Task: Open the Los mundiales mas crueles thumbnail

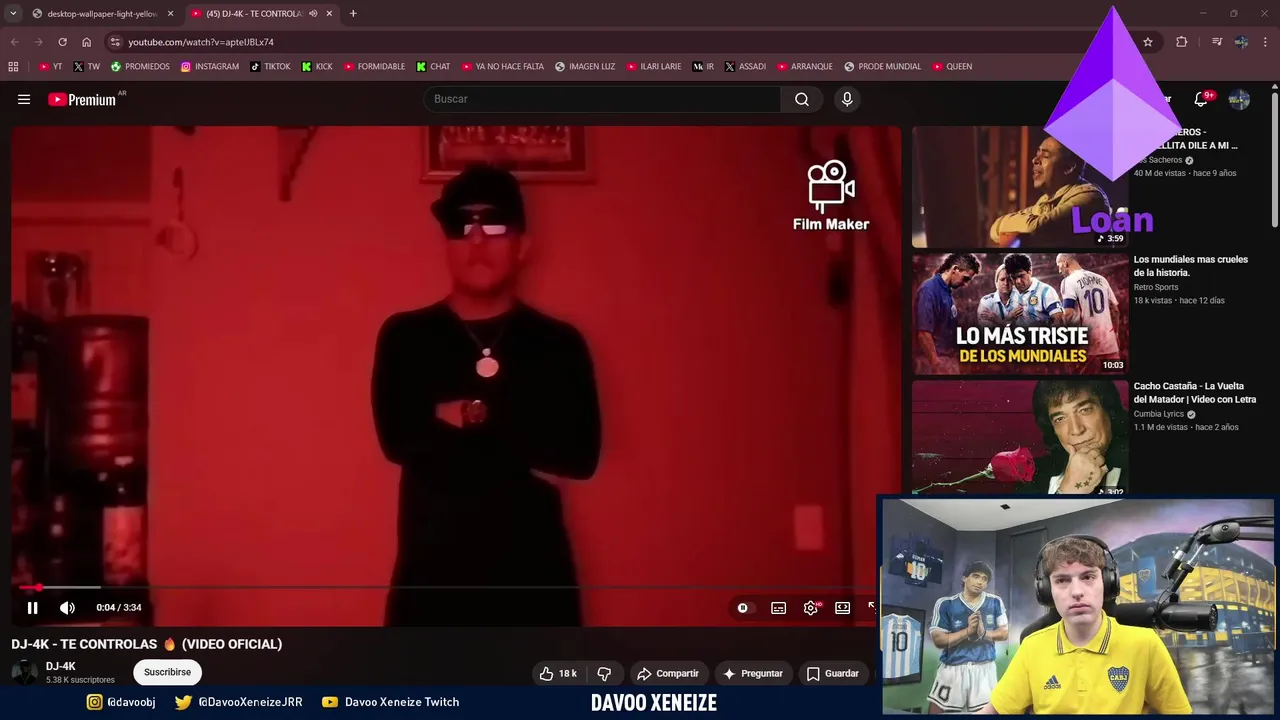Action: [1020, 314]
